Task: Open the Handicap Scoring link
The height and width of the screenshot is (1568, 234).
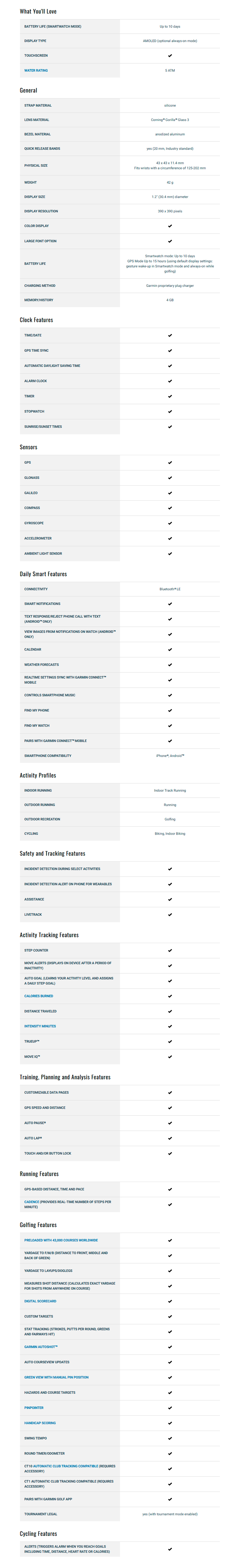Action: coord(40,1423)
